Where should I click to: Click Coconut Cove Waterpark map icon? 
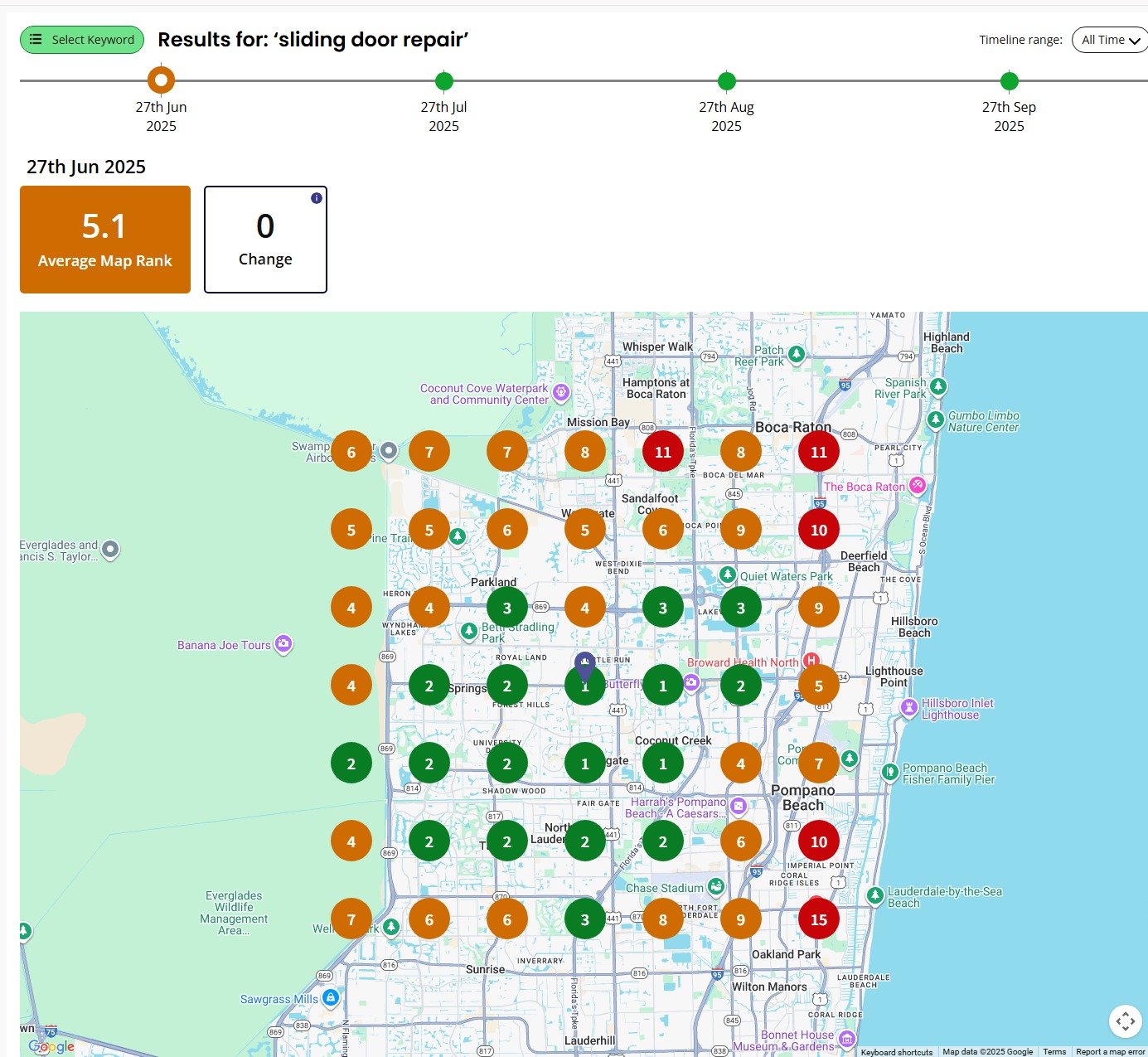[561, 392]
